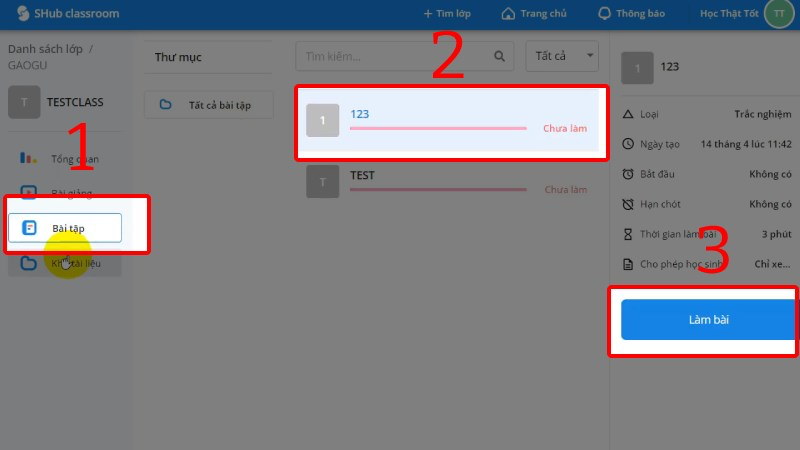The width and height of the screenshot is (800, 450).
Task: Select the 123 assignment title
Action: (359, 114)
